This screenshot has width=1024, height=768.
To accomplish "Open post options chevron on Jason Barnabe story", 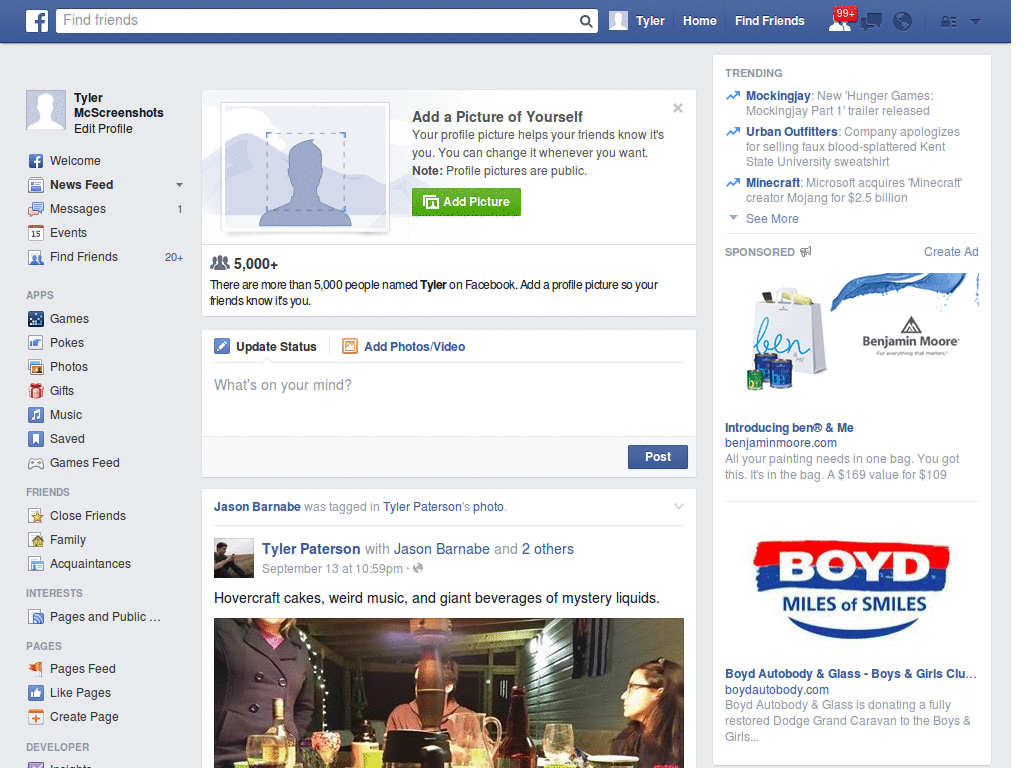I will coord(679,507).
